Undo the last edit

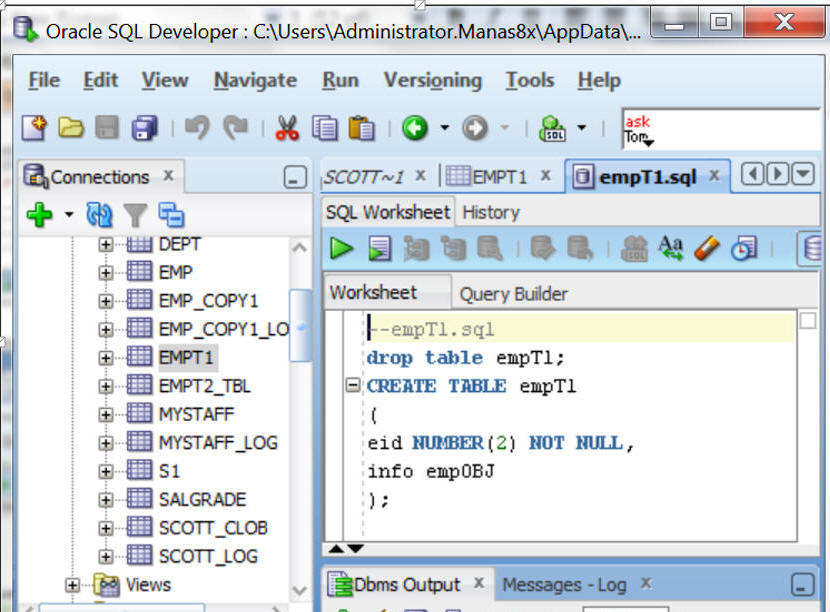197,128
